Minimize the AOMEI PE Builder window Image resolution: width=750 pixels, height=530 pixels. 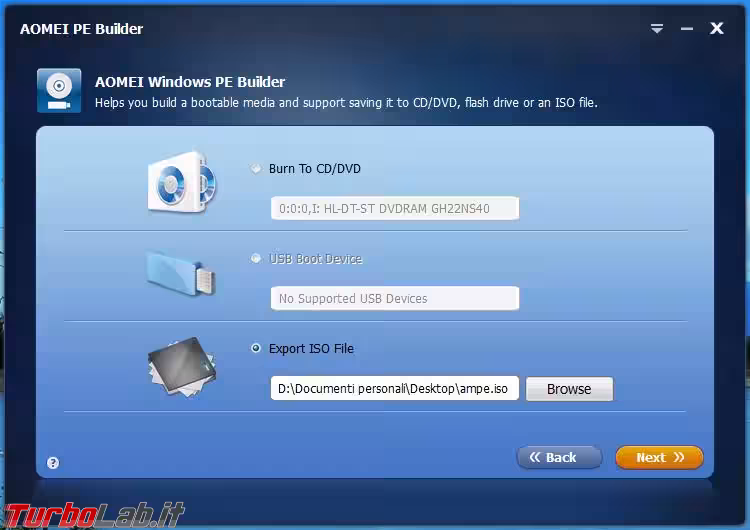687,29
